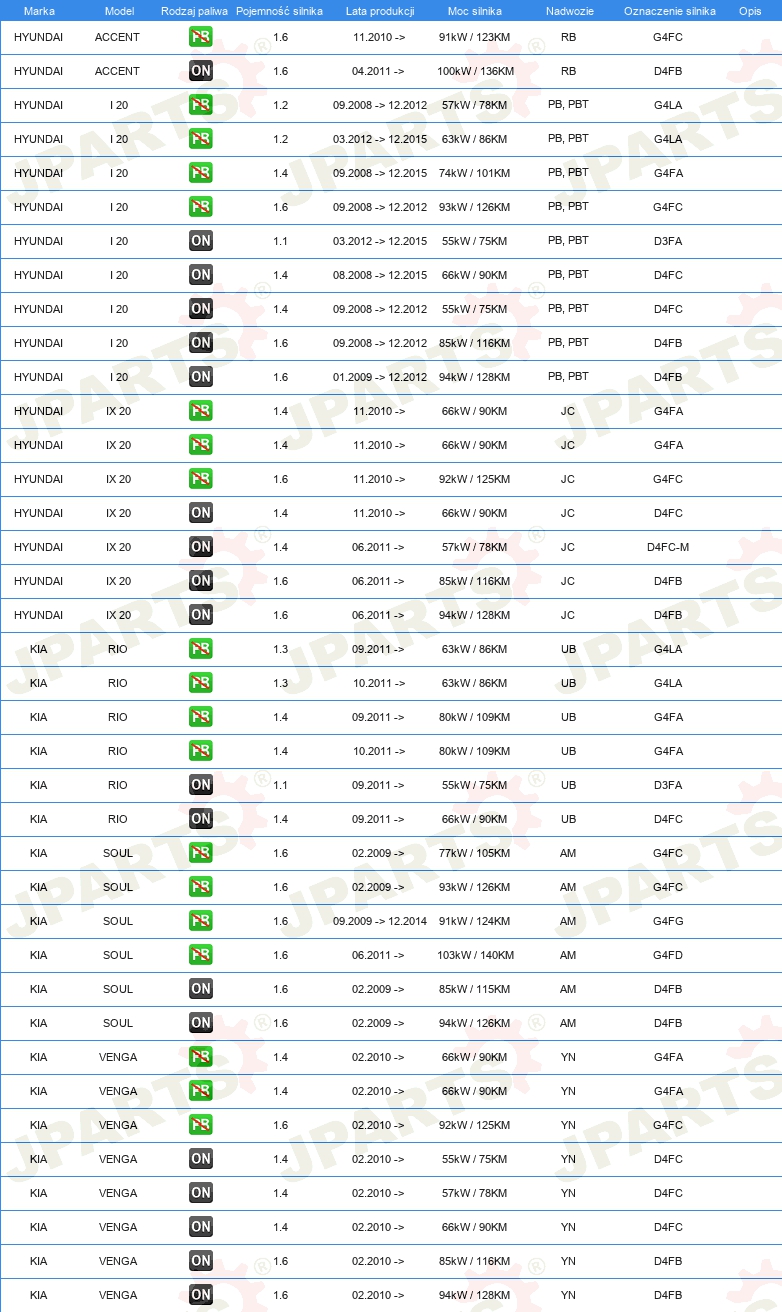Select engine code D4FC-M cell

coord(668,547)
